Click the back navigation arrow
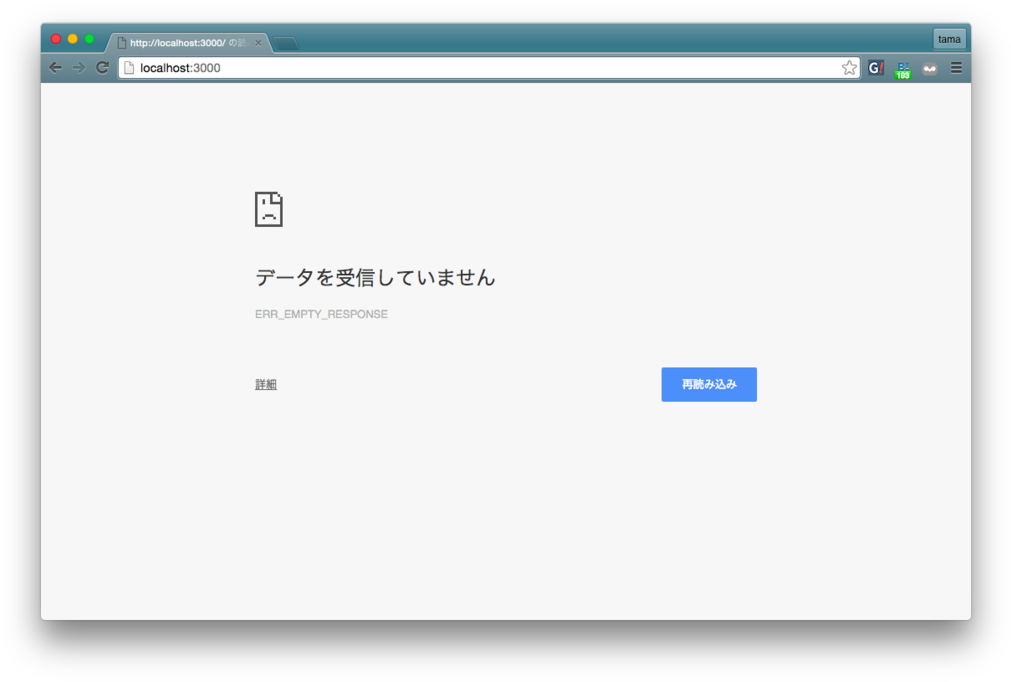The height and width of the screenshot is (682, 1011). pos(55,67)
